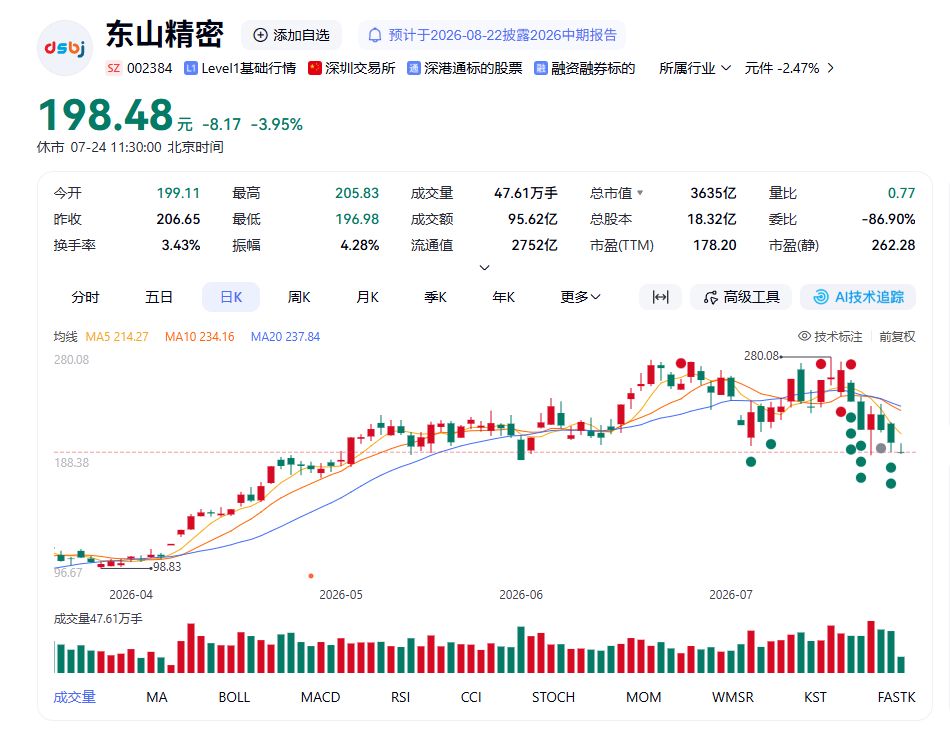Click the 总股本 value 18.32亿
950x730 pixels.
[x=711, y=219]
